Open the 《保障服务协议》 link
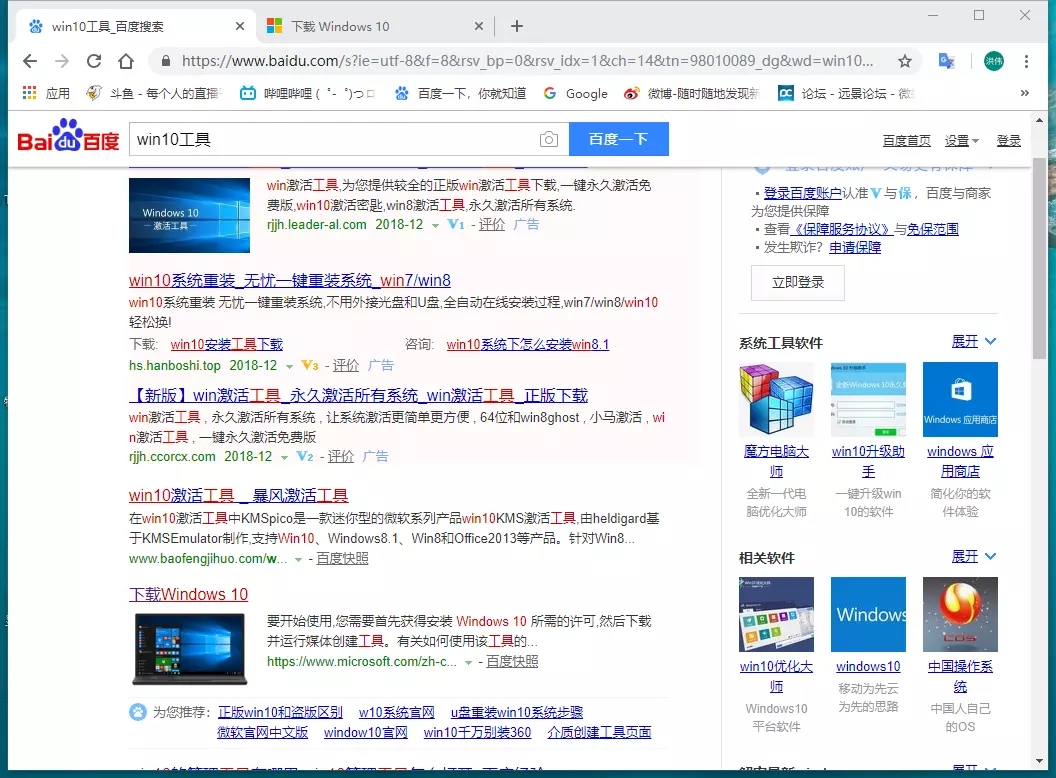The width and height of the screenshot is (1056, 778). [x=842, y=229]
